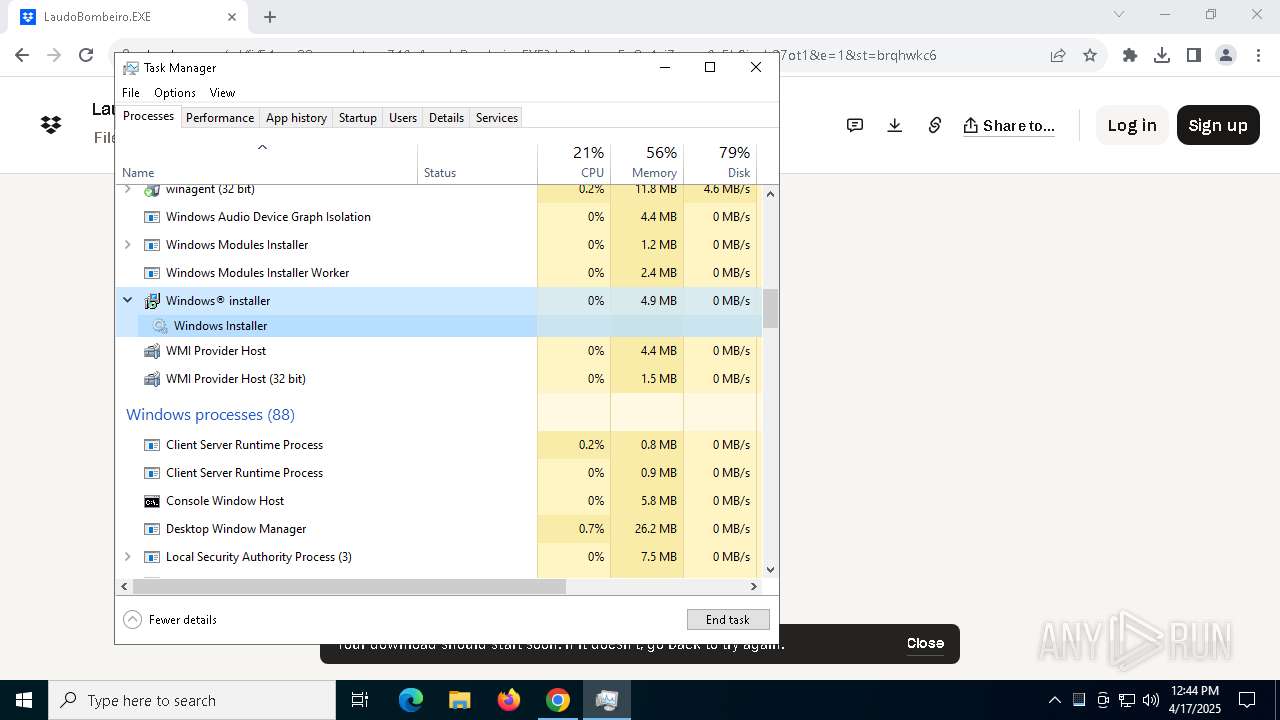Sort processes by CPU column
Viewport: 1280px width, 720px height.
[574, 163]
